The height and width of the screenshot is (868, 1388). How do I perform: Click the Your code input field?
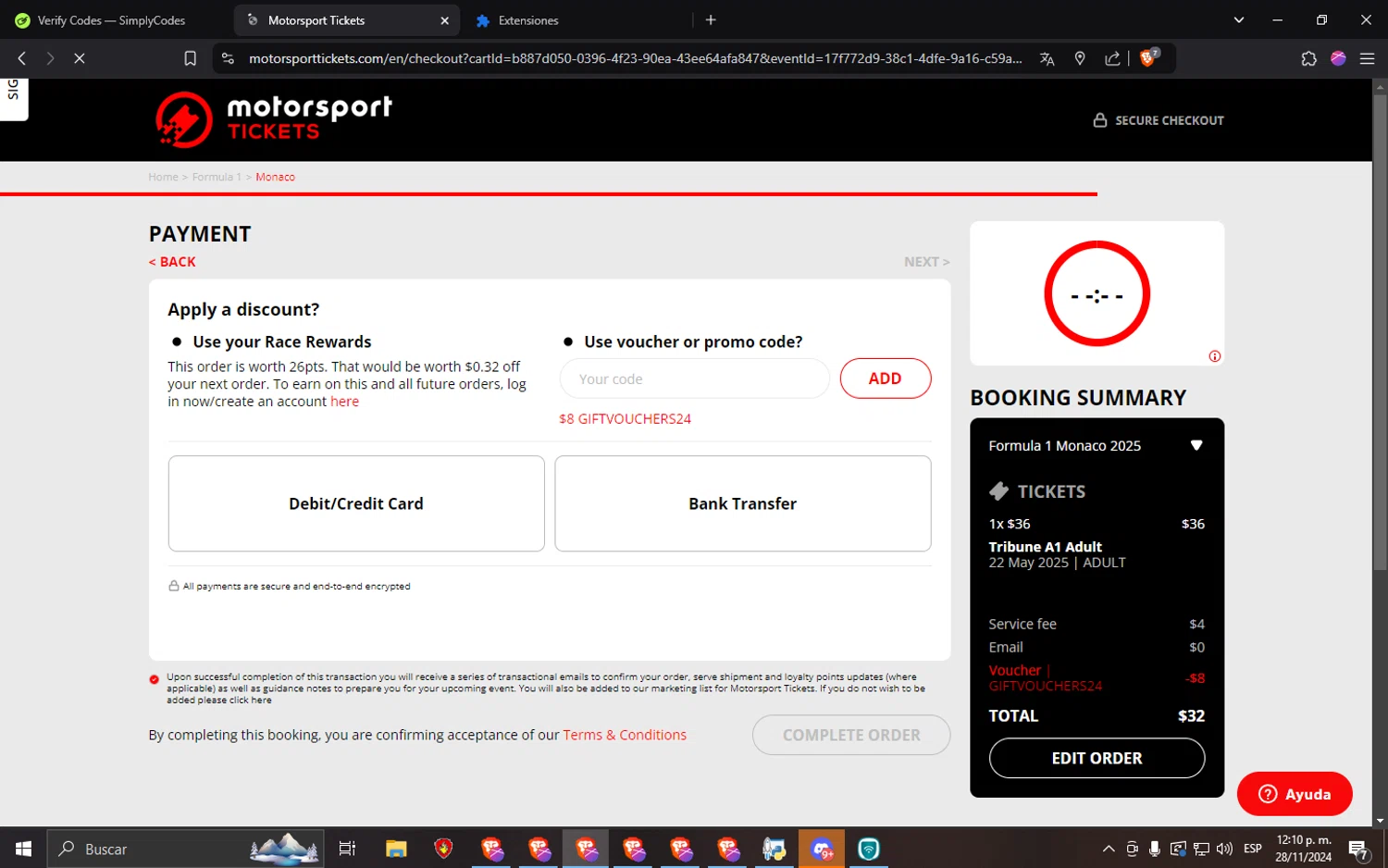695,378
